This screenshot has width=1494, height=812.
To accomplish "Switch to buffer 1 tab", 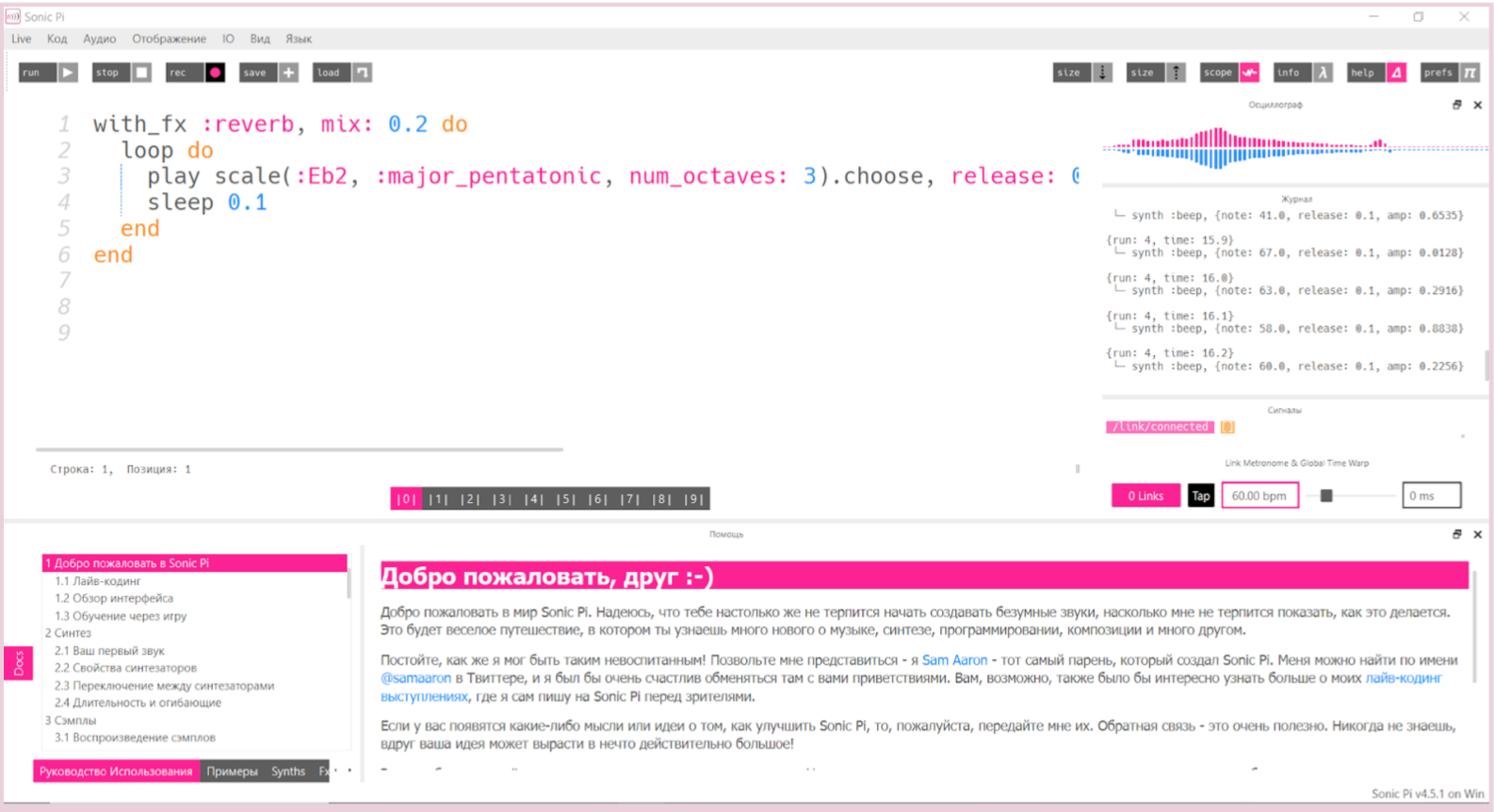I will [438, 499].
